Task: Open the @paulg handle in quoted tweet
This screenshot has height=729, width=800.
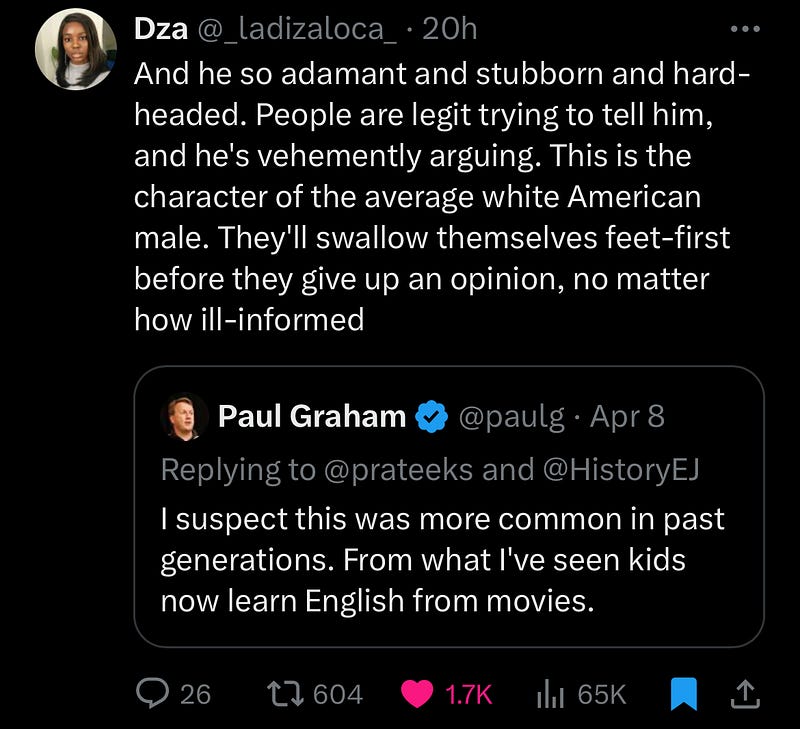Action: pos(510,417)
